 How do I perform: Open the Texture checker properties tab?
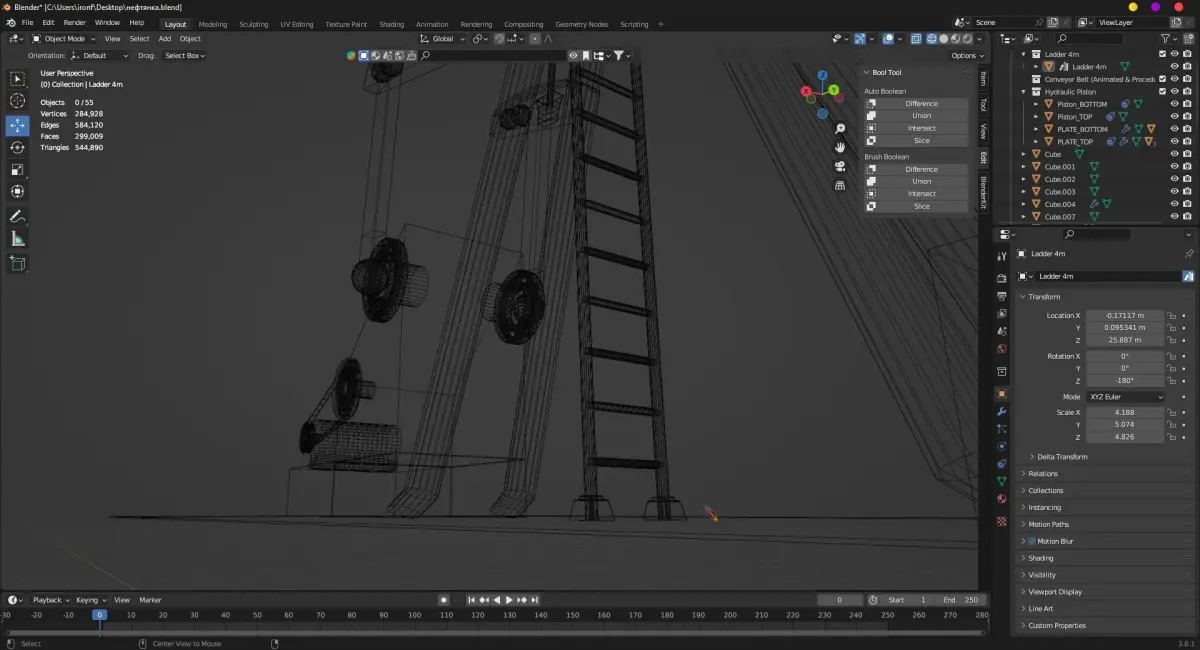tap(1002, 521)
